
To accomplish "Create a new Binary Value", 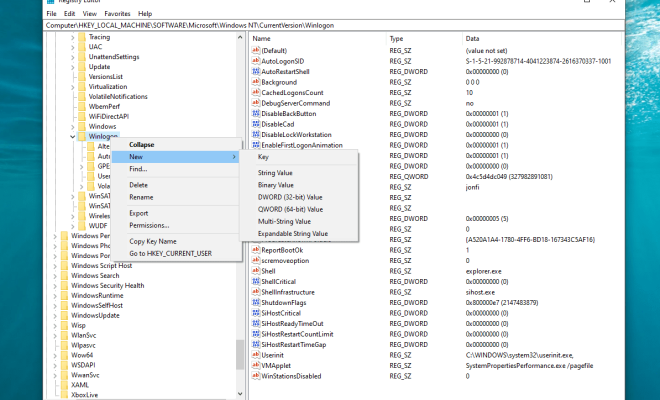I will tap(299, 185).
